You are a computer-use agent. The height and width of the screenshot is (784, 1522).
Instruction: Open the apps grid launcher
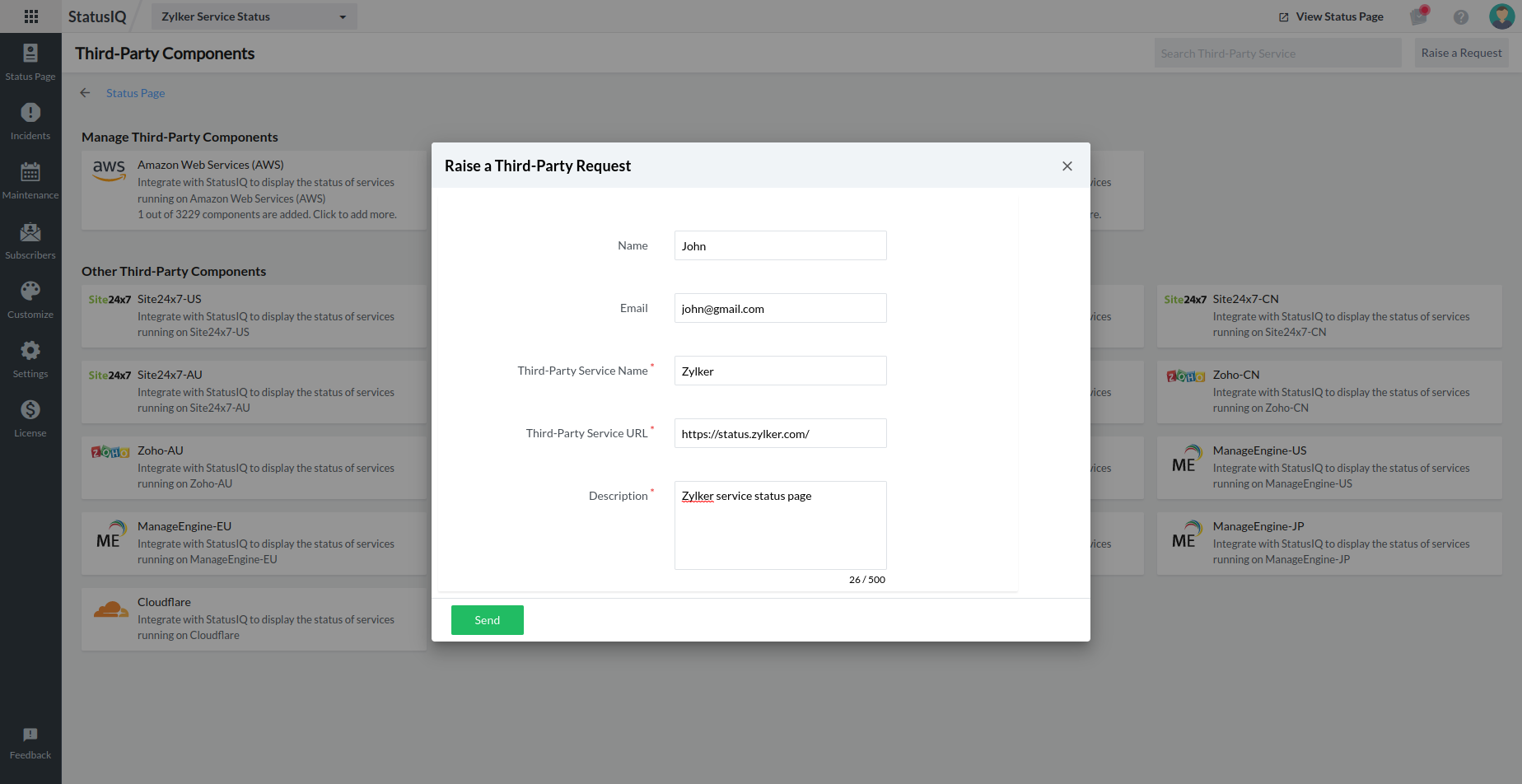click(x=30, y=16)
